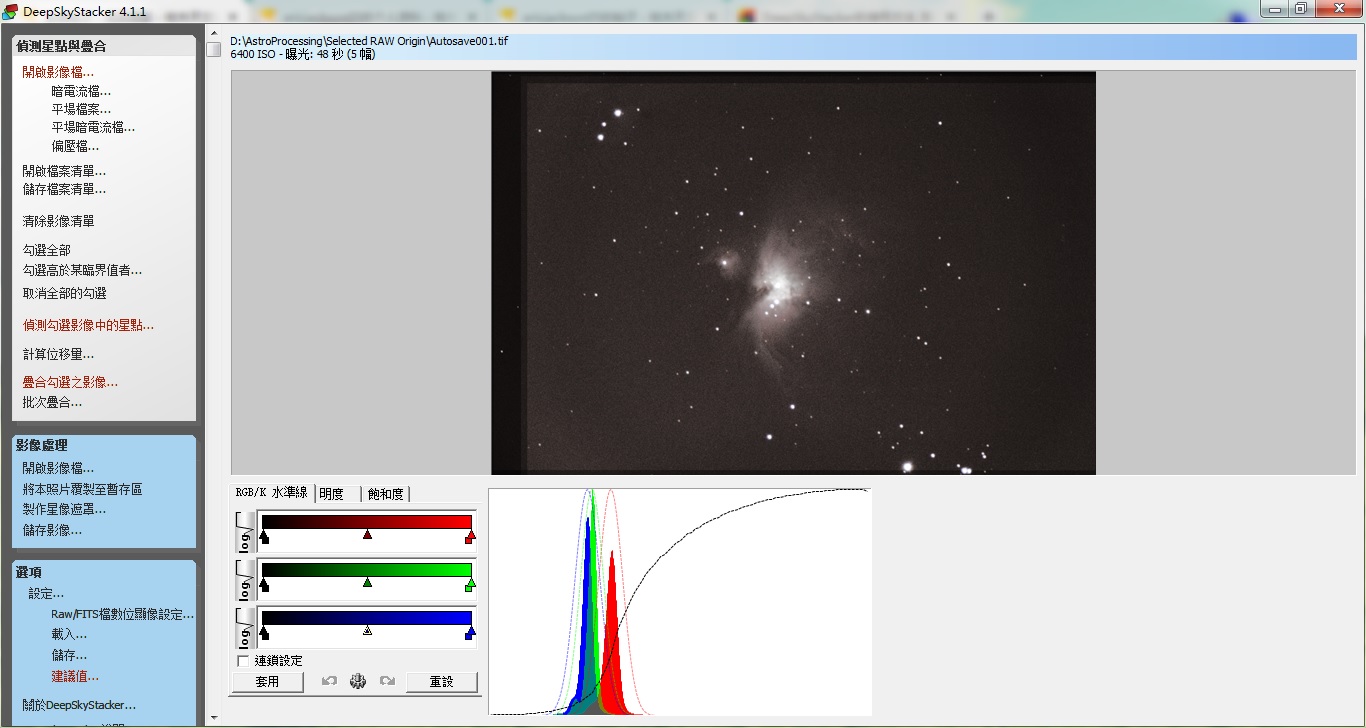Click 開啟檔案清單 to open a file list
The width and height of the screenshot is (1366, 728).
[64, 171]
